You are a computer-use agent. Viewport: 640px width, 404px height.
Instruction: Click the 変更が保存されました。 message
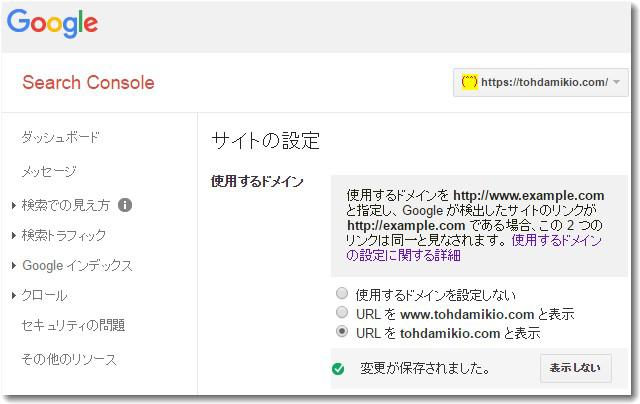(425, 368)
